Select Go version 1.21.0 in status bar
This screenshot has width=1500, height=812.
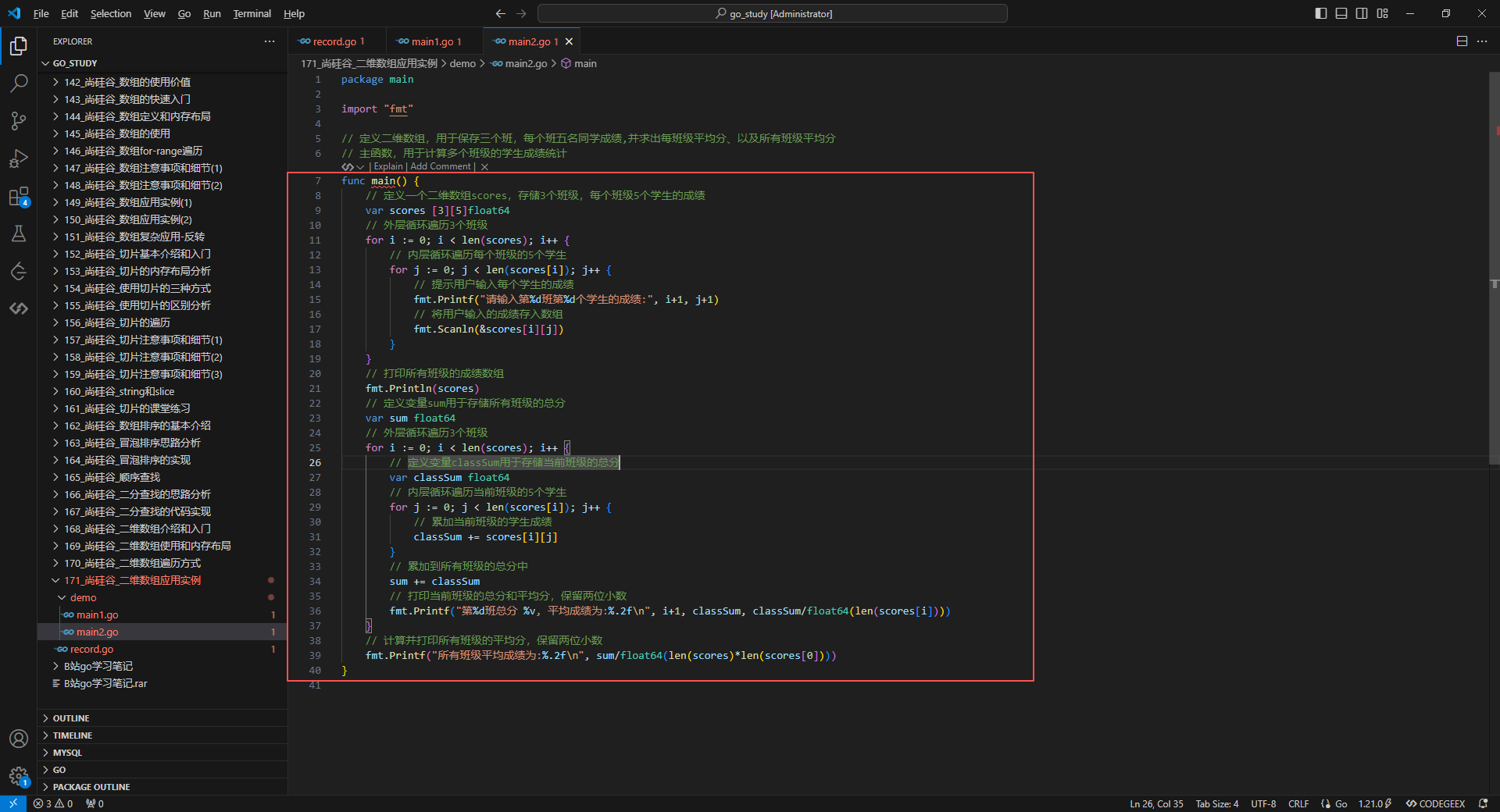point(1374,803)
